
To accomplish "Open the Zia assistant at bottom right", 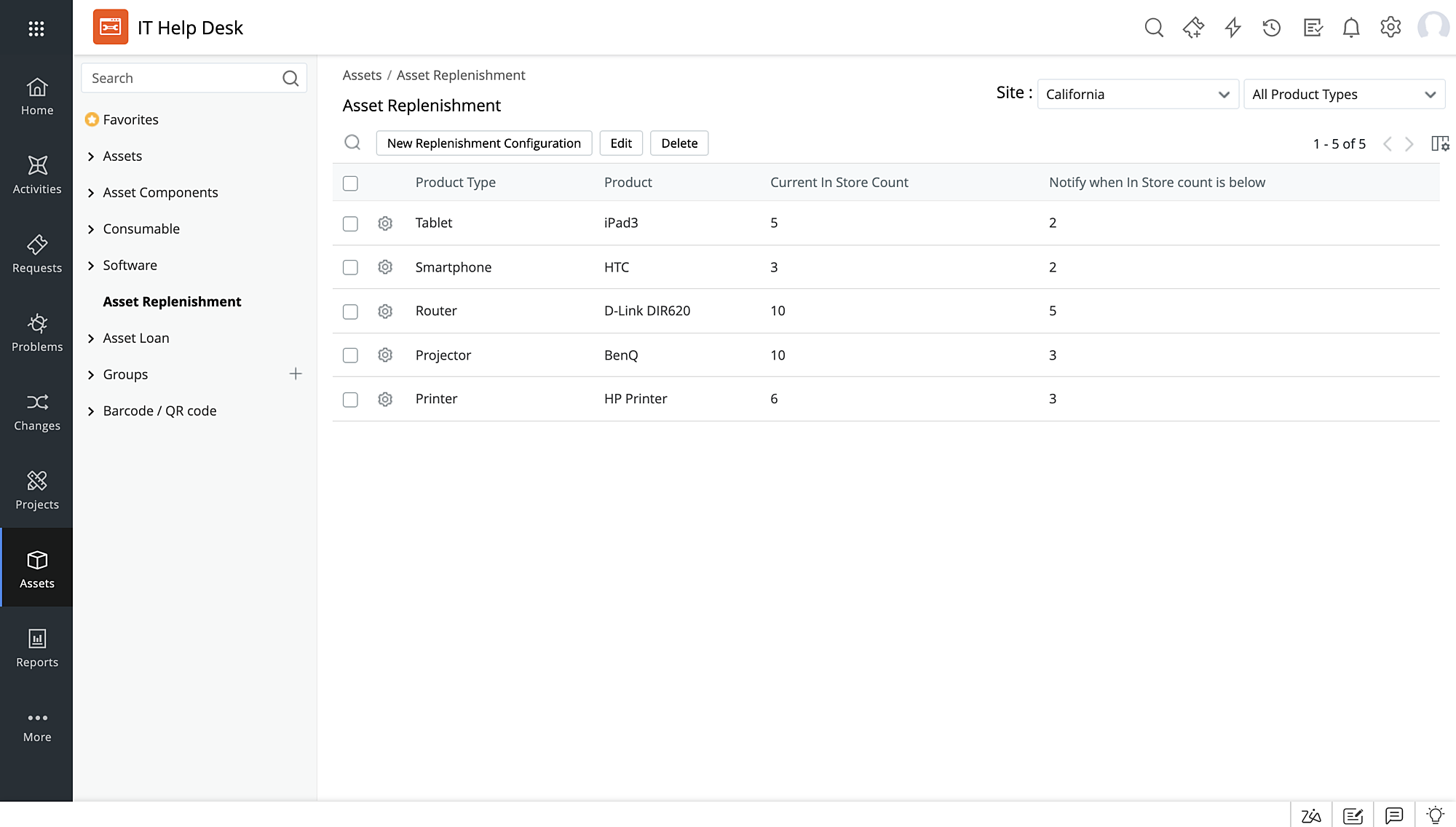I will click(1310, 815).
